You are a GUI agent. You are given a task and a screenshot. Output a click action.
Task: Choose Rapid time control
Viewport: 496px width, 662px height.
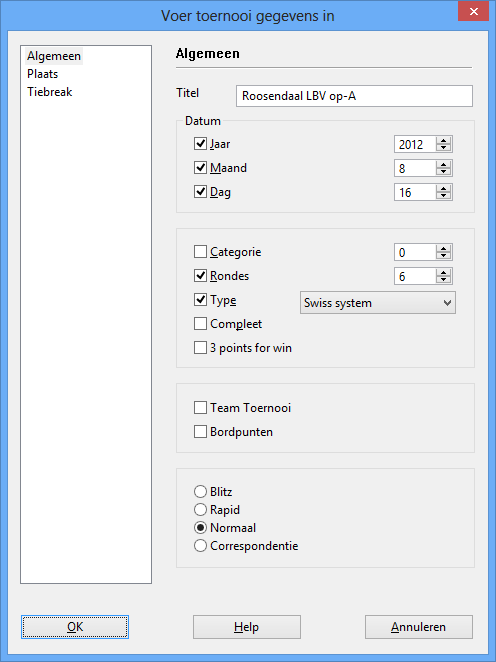[x=200, y=510]
